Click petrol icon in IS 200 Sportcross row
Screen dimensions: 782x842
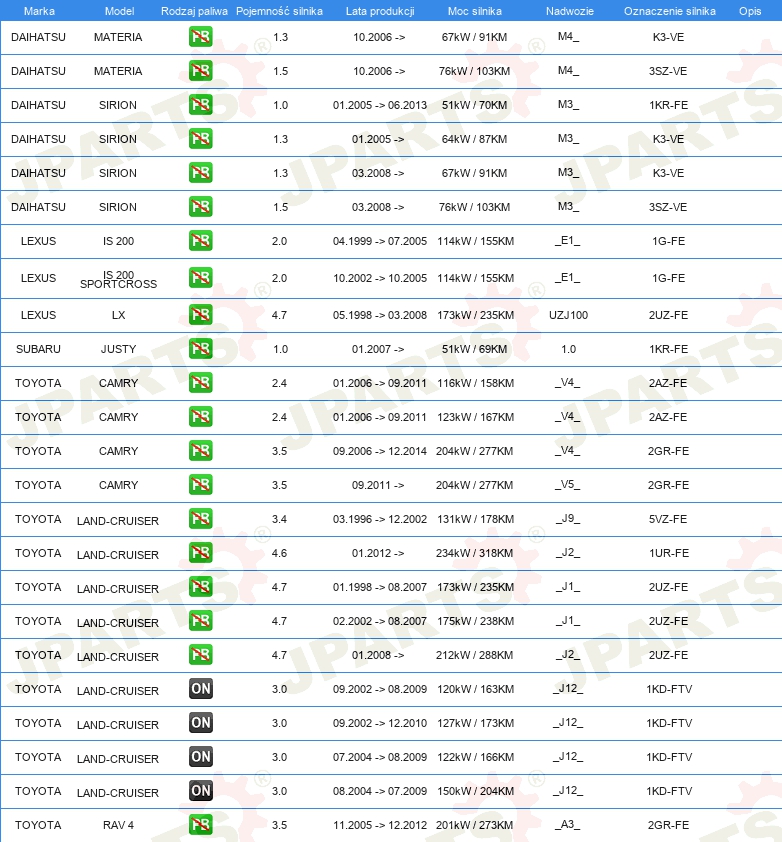coord(200,278)
